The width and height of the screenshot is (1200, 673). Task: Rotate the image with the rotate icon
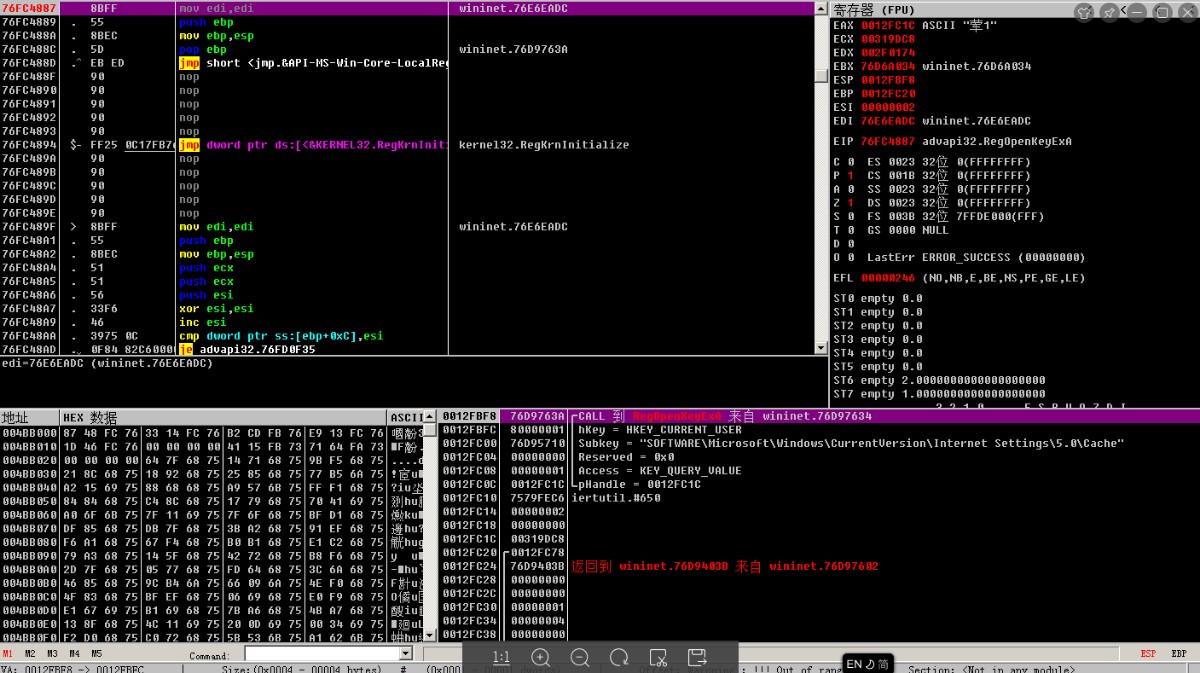pyautogui.click(x=619, y=657)
